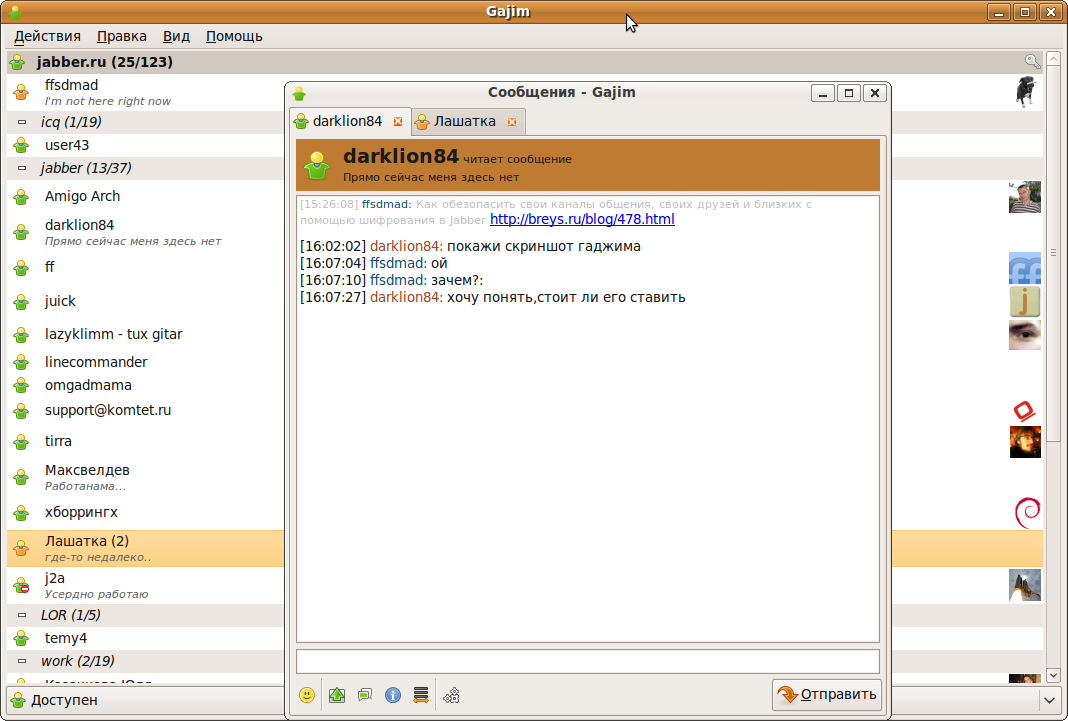
Task: Open the Действия menu
Action: 47,36
